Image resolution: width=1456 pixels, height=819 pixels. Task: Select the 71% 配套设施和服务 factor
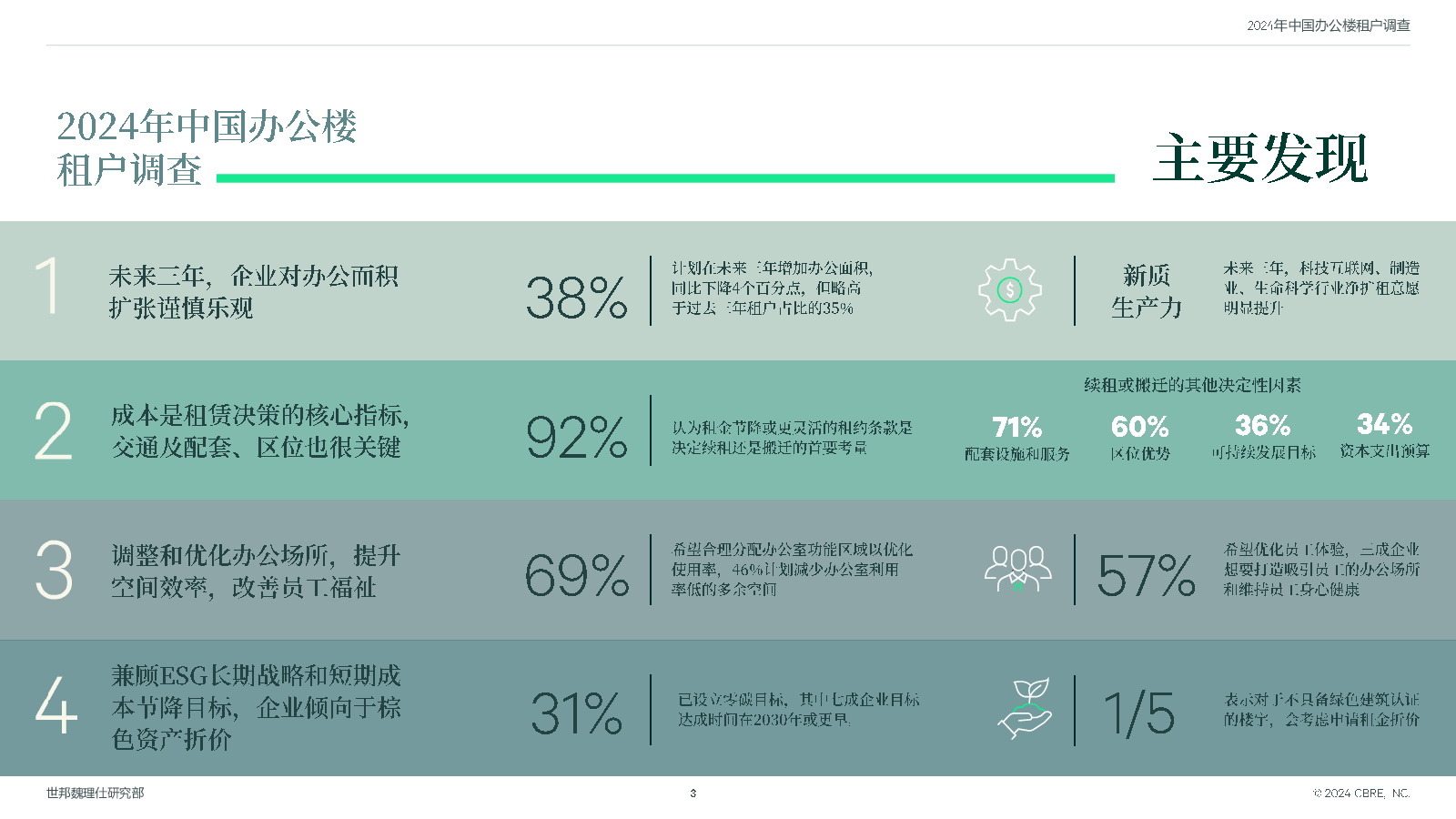coord(1017,438)
